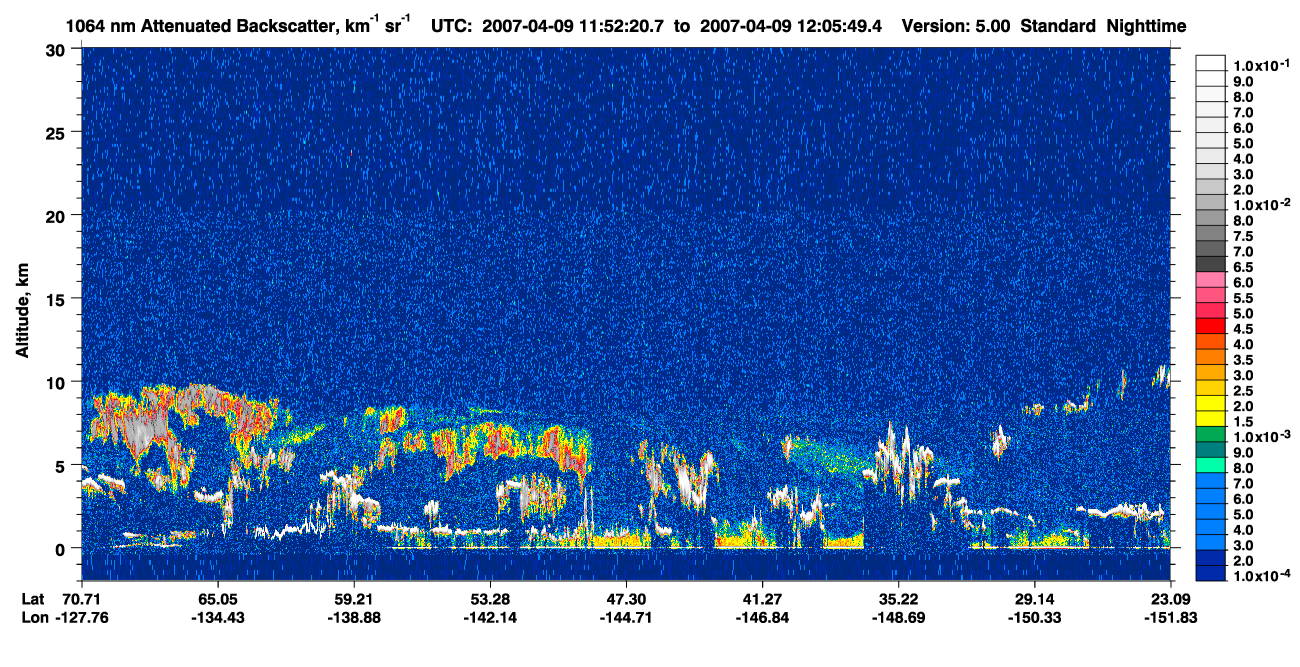This screenshot has height=667, width=1300.
Task: Pick the white swatch at the colorbar top
Action: [1210, 62]
